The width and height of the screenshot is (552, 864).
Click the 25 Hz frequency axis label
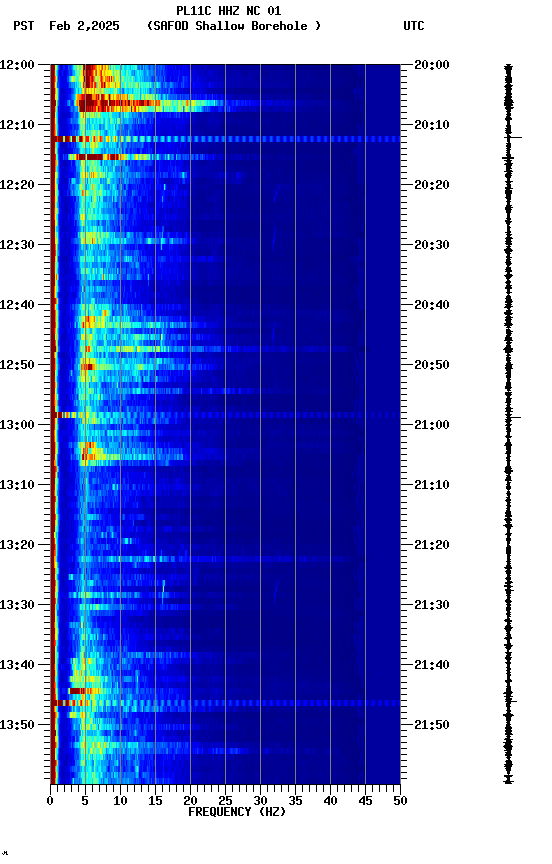[x=225, y=801]
